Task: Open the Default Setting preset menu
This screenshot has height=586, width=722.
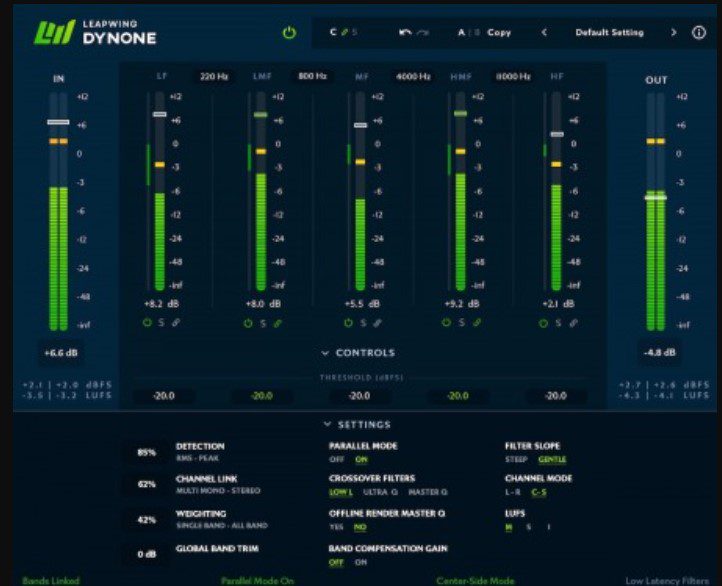Action: [609, 32]
